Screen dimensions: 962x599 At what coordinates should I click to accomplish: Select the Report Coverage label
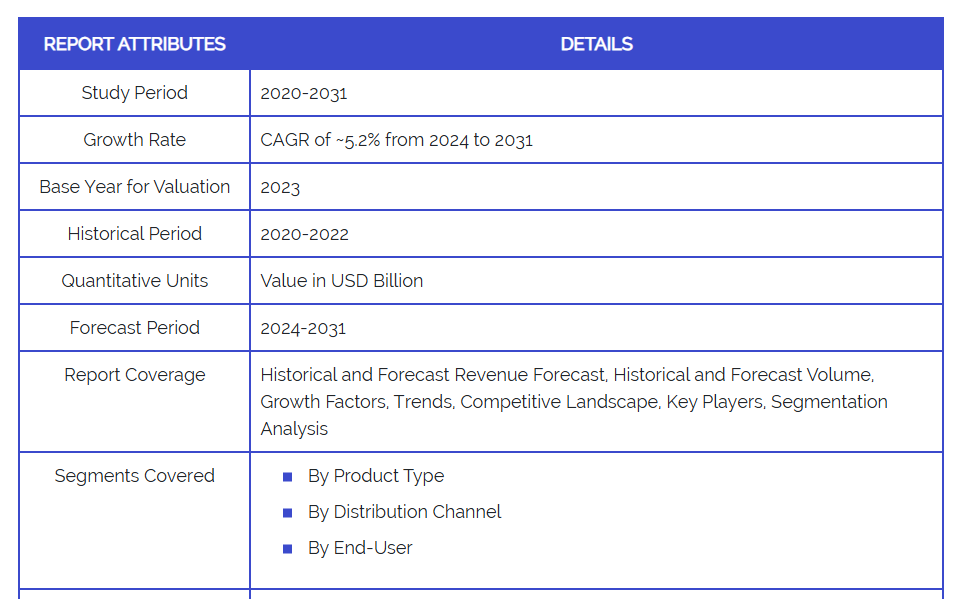point(135,375)
